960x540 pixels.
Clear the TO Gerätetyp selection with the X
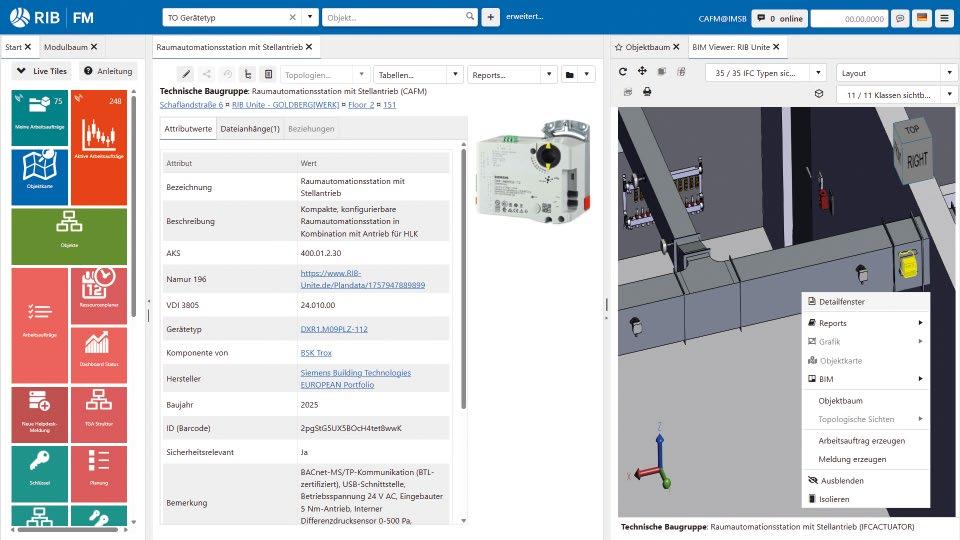(x=293, y=17)
